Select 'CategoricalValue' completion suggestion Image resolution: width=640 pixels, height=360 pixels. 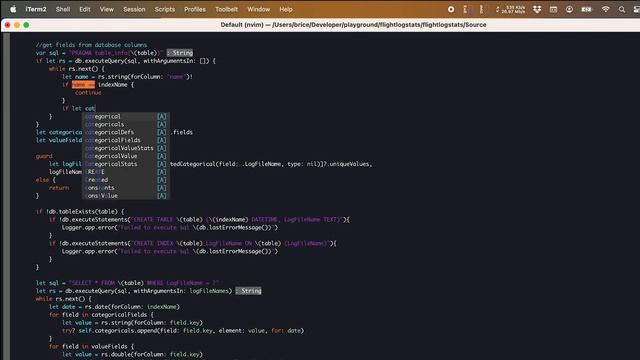tap(126, 156)
